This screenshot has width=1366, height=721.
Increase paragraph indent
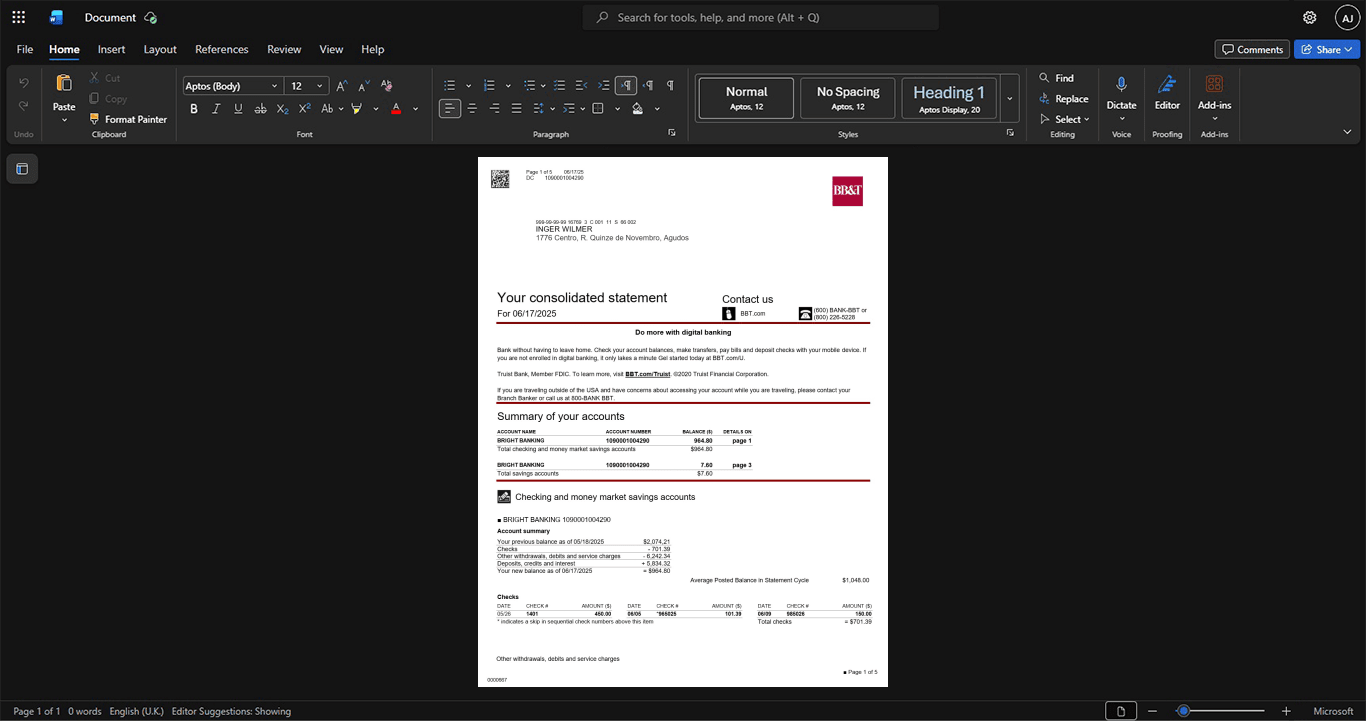[x=604, y=86]
